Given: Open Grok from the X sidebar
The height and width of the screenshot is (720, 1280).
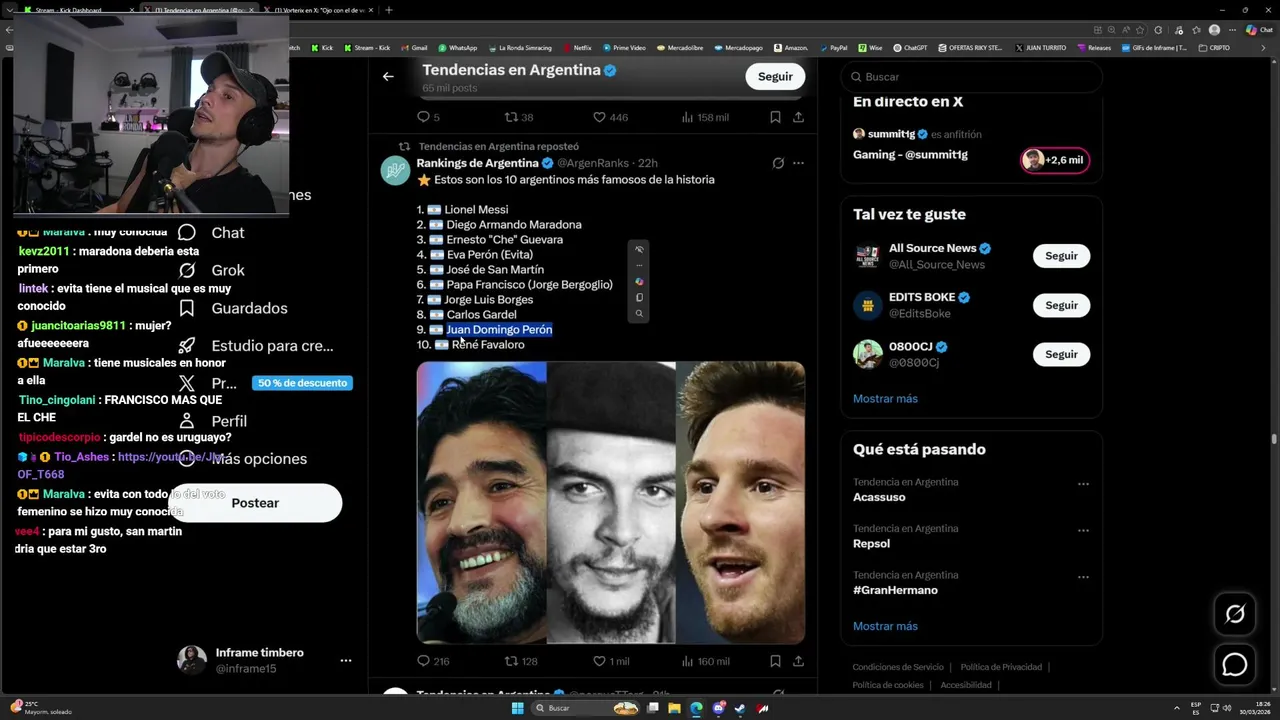Looking at the screenshot, I should 210,270.
